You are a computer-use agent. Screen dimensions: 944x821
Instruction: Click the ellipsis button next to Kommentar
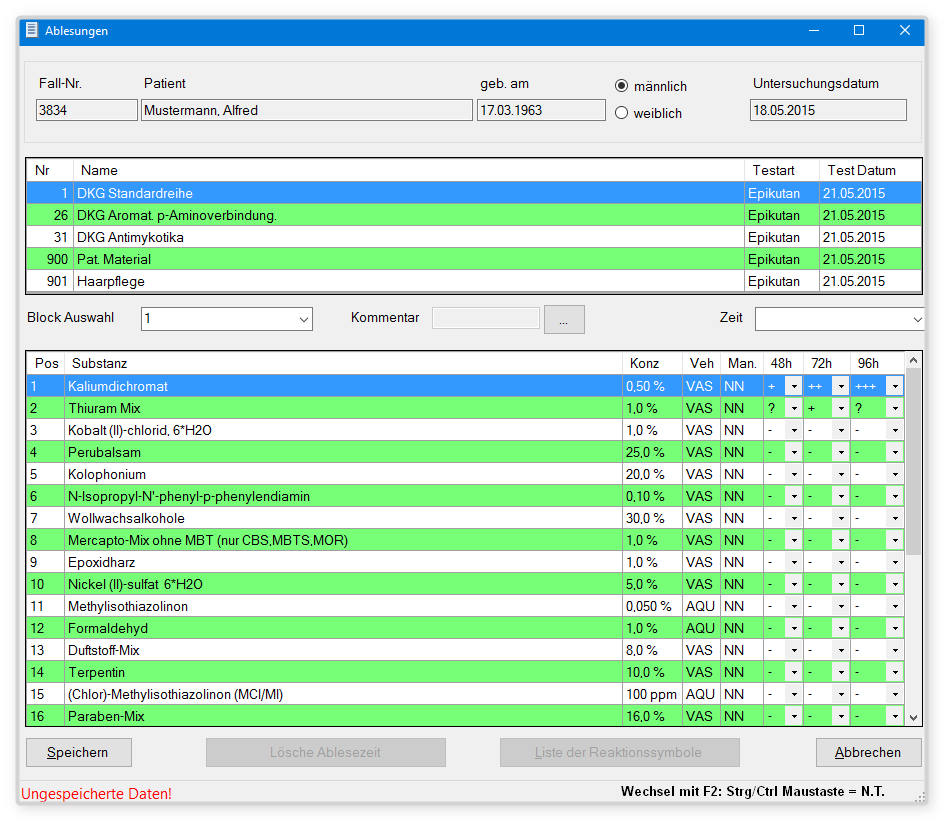point(564,319)
